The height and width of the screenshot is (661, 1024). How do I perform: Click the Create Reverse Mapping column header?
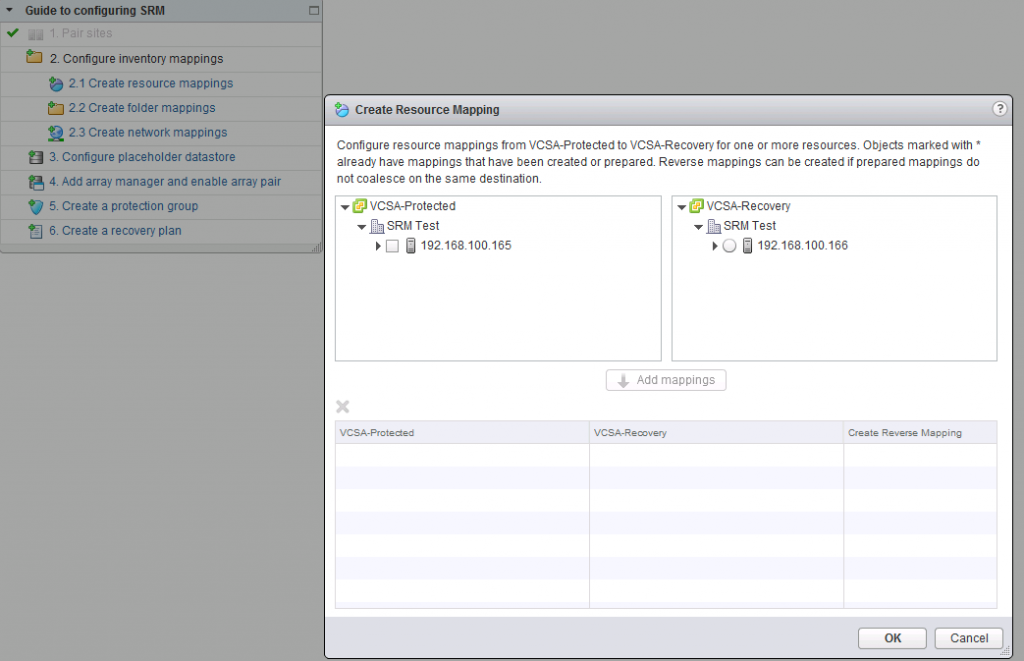pyautogui.click(x=920, y=432)
